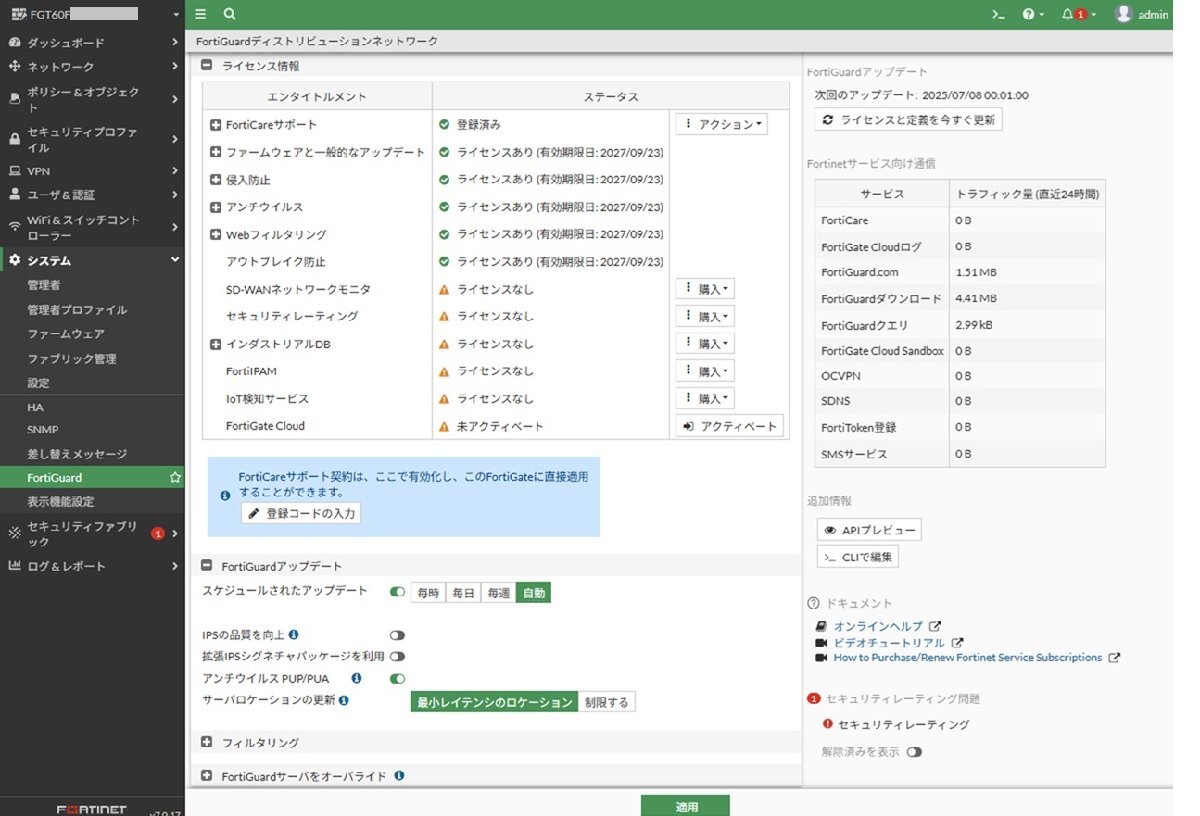The width and height of the screenshot is (1200, 816).
Task: Click the dashboard icon beside ダッシュボード
Action: click(15, 43)
